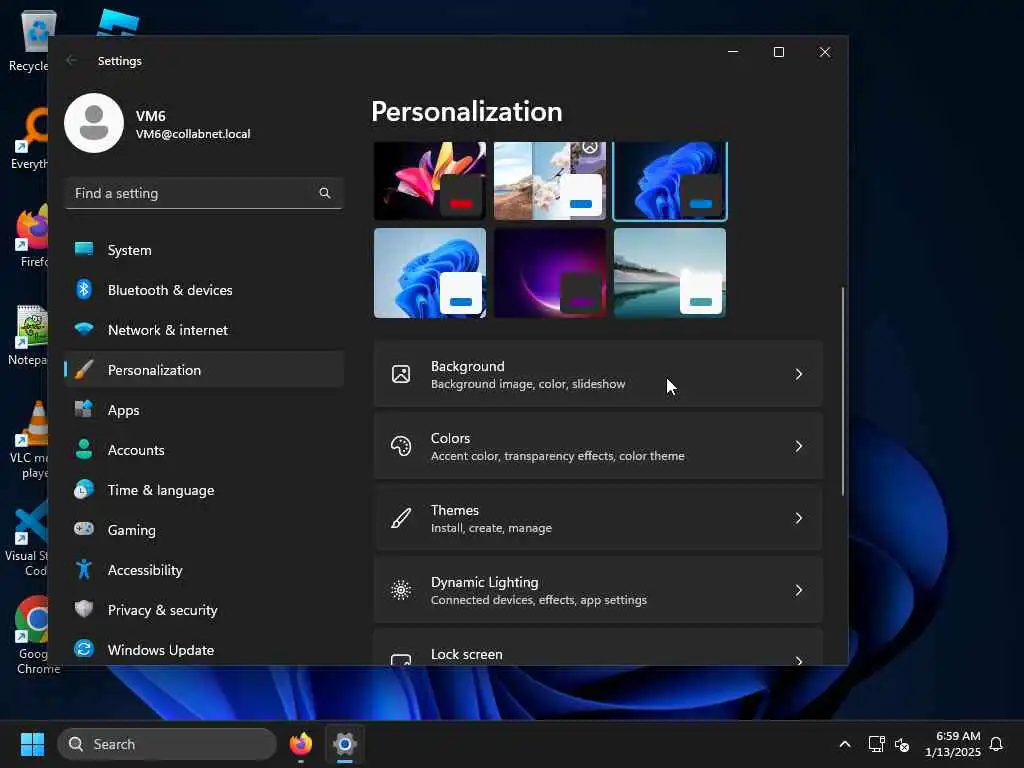Apply the light blue bloom theme thumbnail
1024x768 pixels.
pyautogui.click(x=430, y=273)
